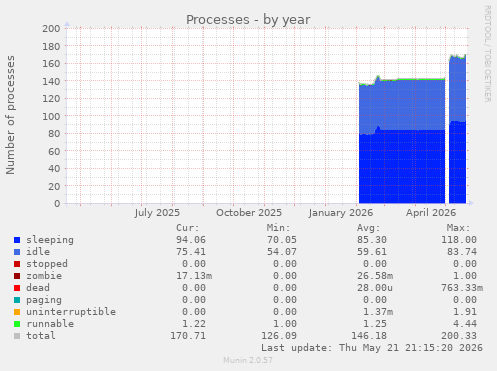497x371 pixels.
Task: Click the total legend color swatch
Action: click(17, 336)
